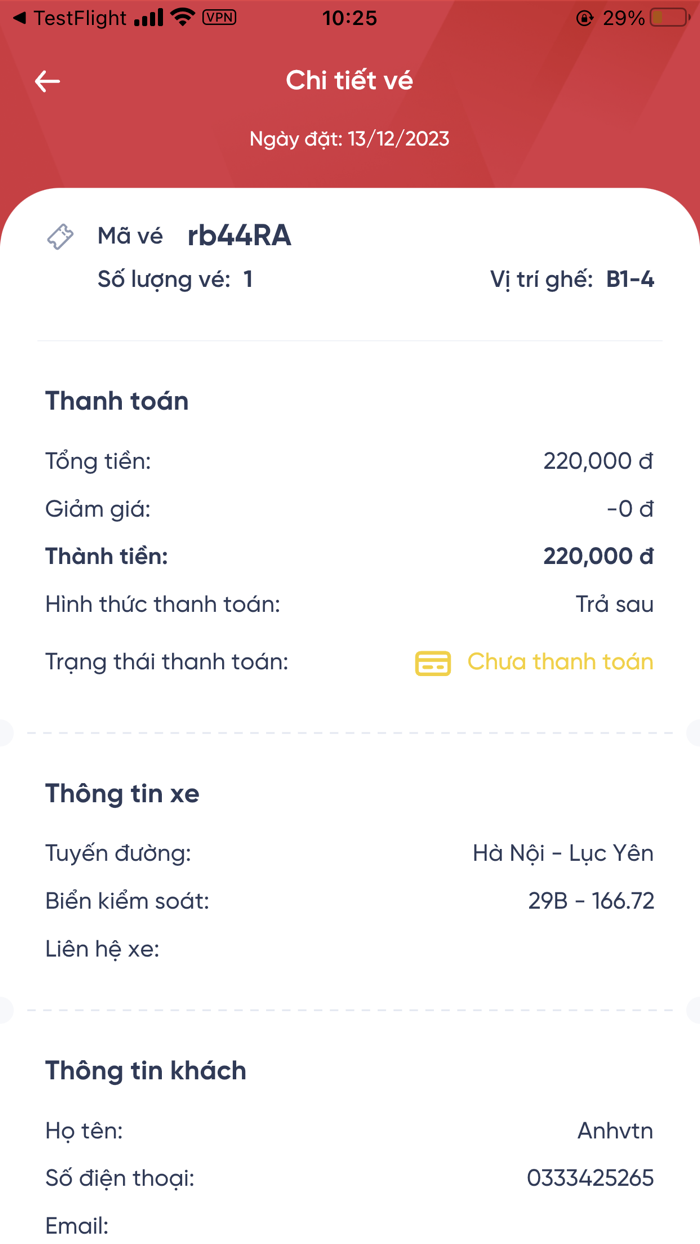Click the yellow credit card payment icon
Viewport: 700px width, 1244px height.
(x=432, y=663)
